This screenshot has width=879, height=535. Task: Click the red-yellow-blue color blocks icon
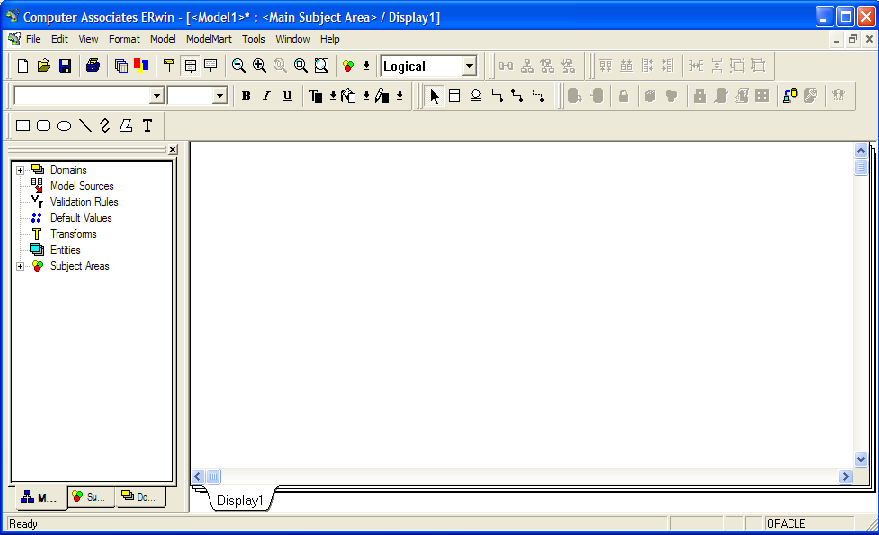coord(141,66)
